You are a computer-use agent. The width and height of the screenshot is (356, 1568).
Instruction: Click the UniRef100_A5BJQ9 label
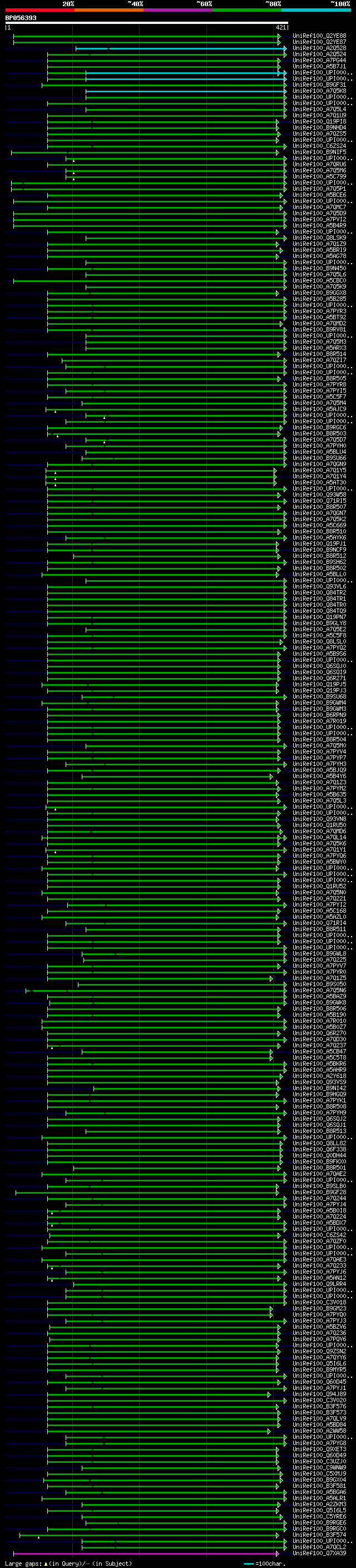(x=319, y=770)
